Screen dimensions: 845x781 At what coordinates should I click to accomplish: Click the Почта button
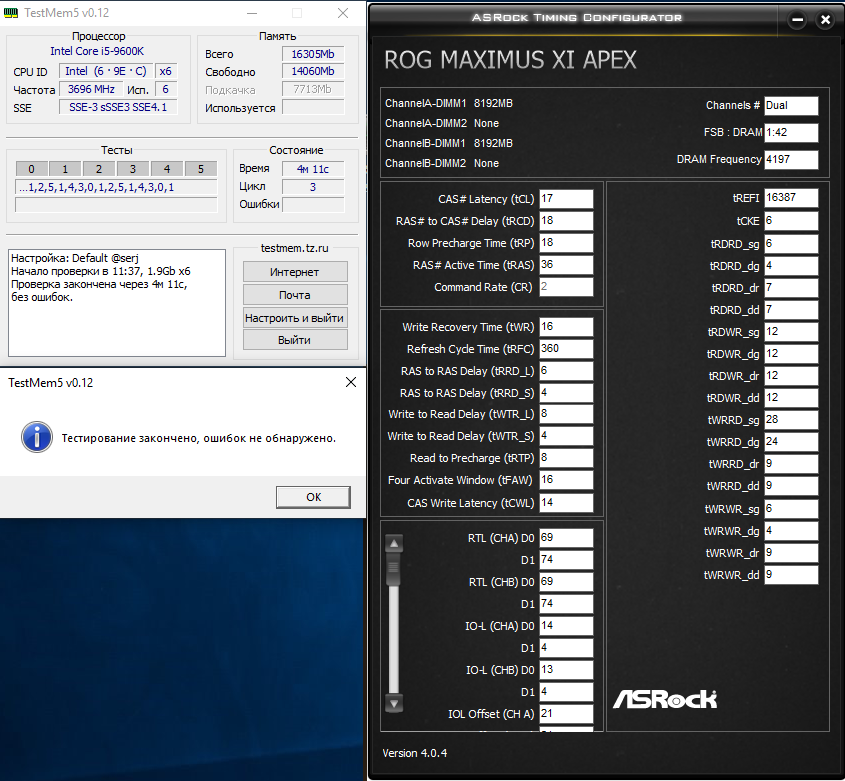(x=295, y=295)
